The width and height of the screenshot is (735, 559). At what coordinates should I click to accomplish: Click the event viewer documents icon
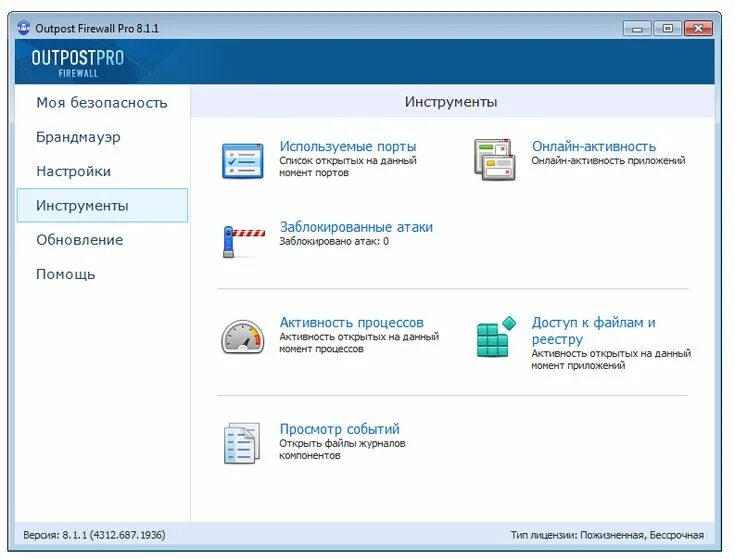(x=242, y=443)
